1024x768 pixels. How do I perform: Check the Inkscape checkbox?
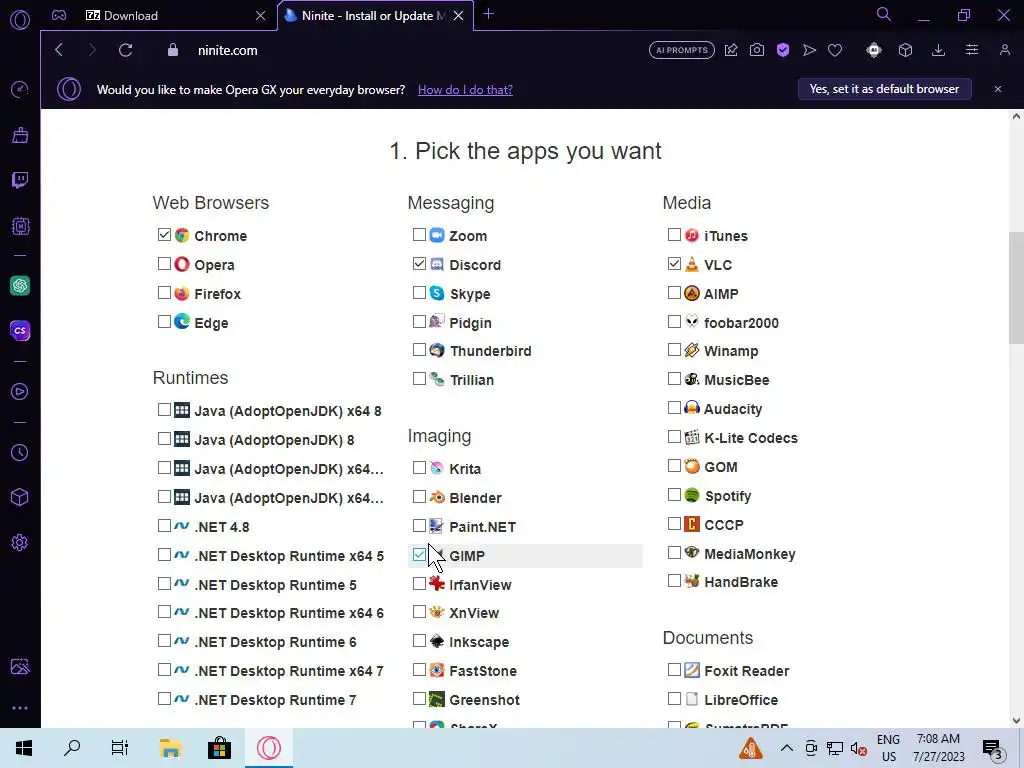[x=419, y=641]
